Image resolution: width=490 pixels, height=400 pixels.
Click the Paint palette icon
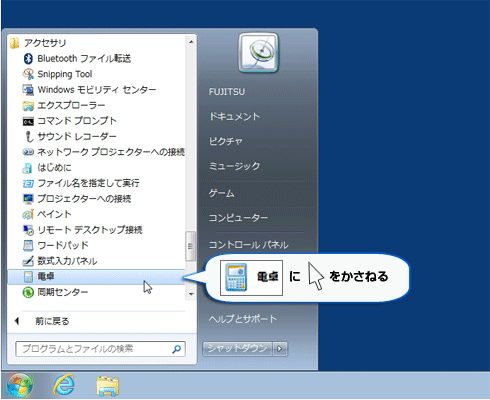click(28, 214)
